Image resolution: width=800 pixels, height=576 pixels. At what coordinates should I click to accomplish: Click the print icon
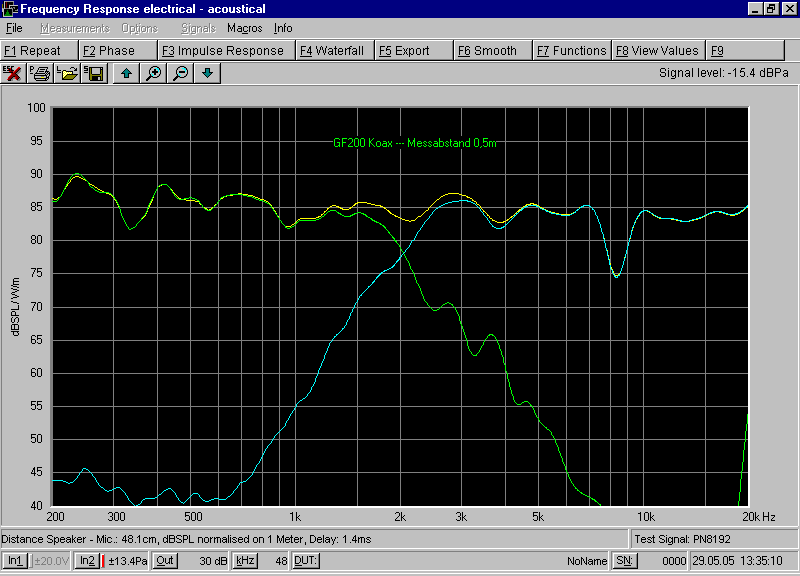click(x=41, y=73)
